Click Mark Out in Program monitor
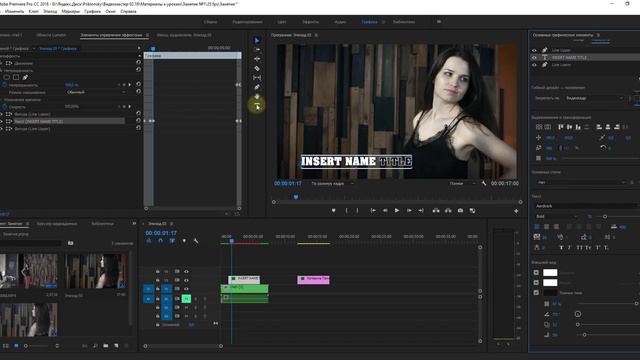 [357, 211]
